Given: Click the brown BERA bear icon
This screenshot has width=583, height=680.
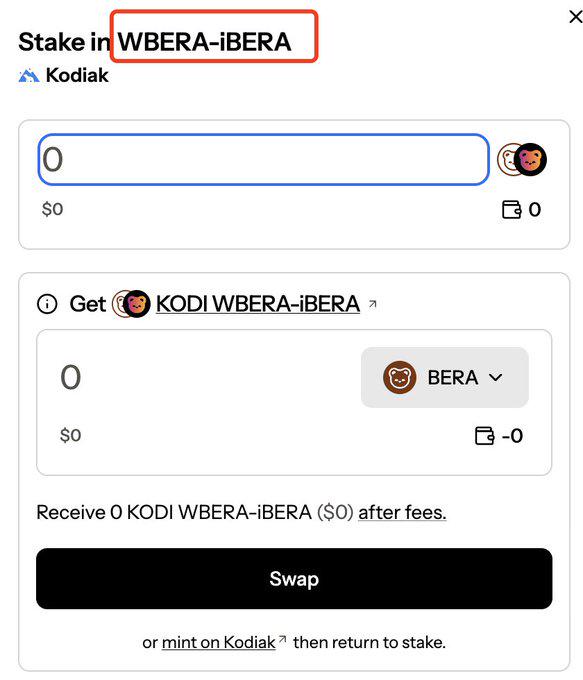Looking at the screenshot, I should [x=400, y=377].
